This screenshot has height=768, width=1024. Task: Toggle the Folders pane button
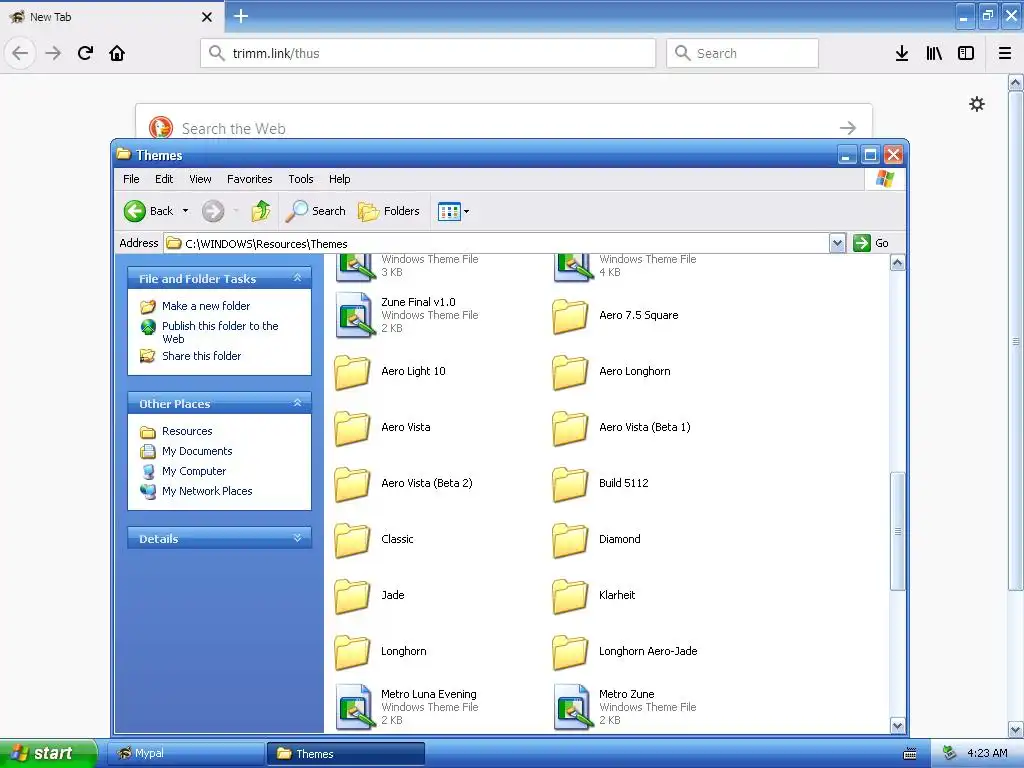[x=389, y=211]
